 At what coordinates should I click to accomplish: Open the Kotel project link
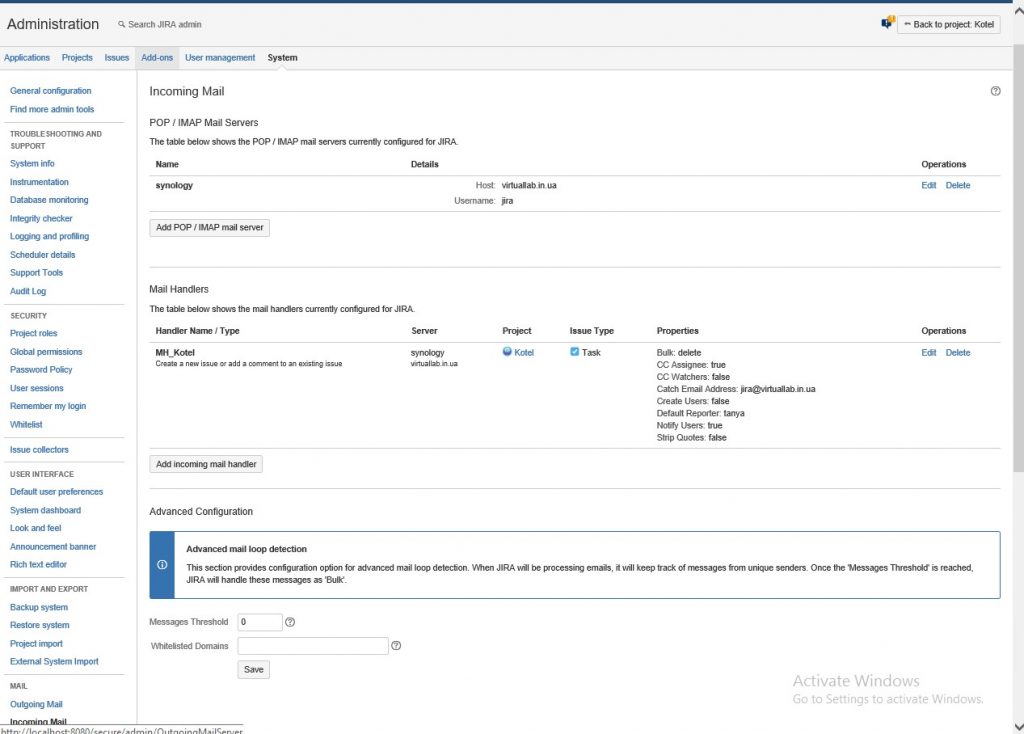tap(524, 353)
